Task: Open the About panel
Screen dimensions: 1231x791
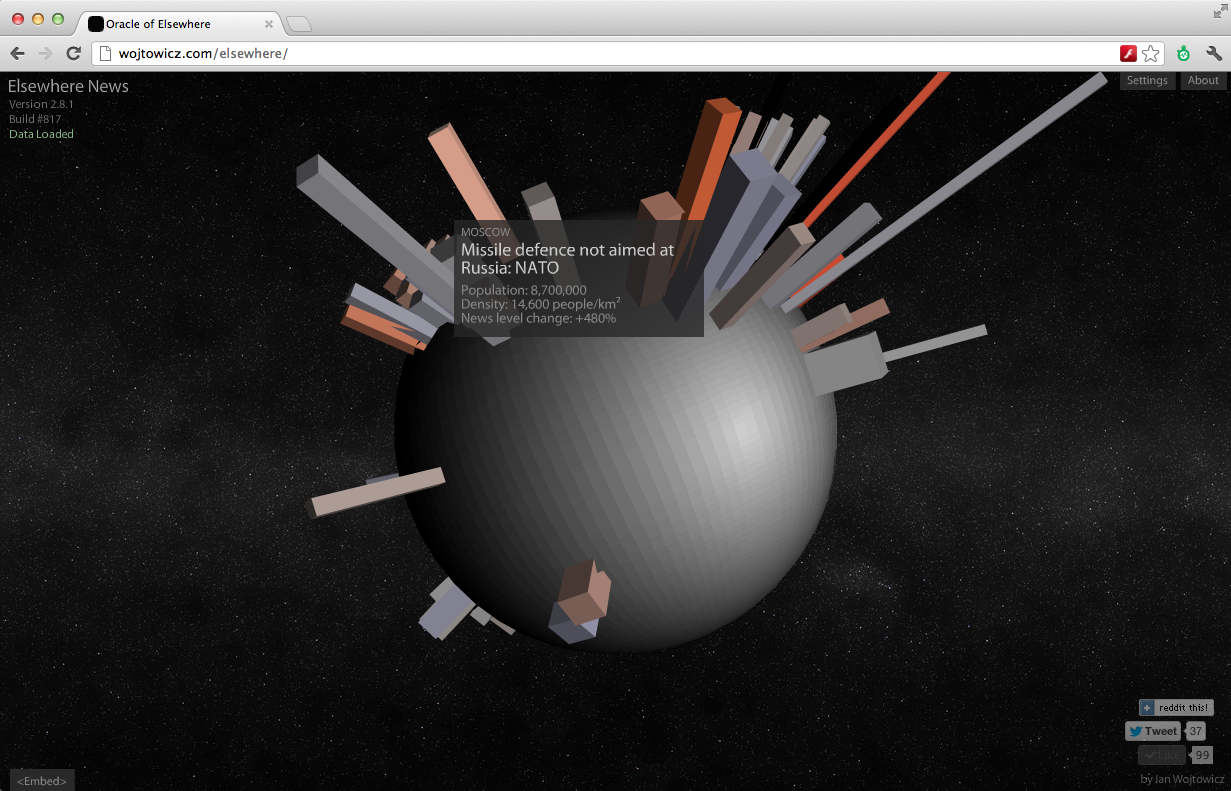Action: (1203, 81)
